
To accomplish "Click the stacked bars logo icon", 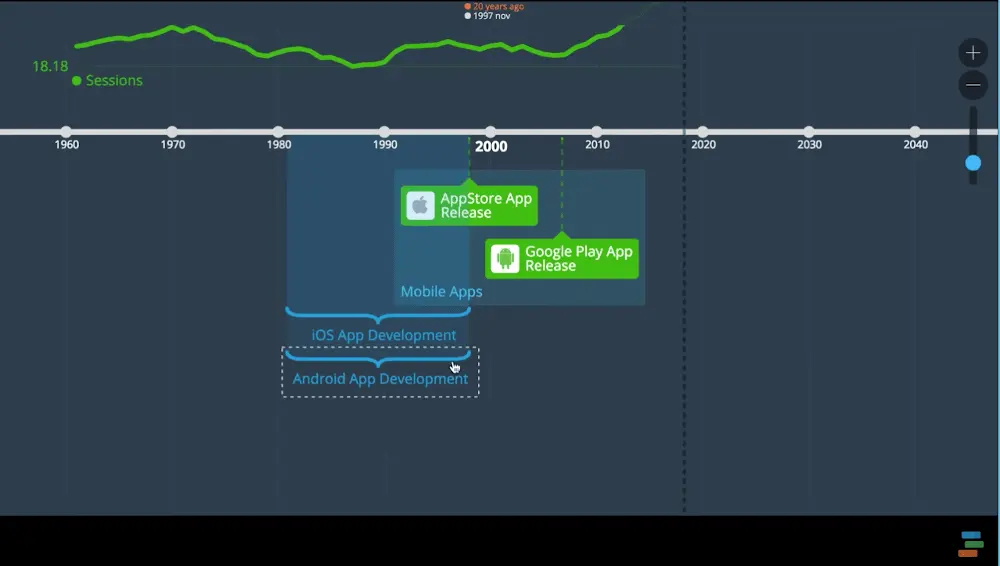I will click(x=971, y=544).
